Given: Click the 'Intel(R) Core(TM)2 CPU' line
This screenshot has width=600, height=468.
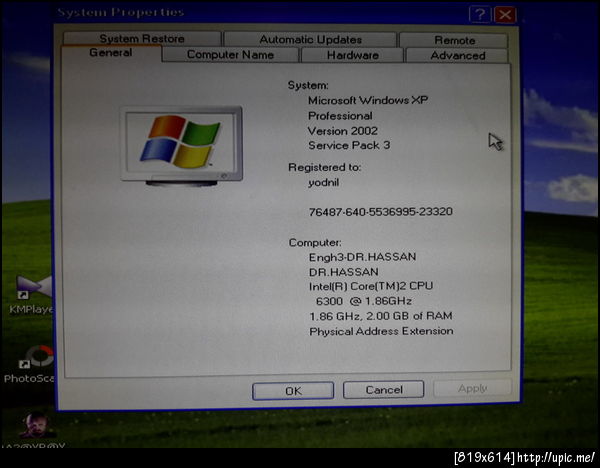Looking at the screenshot, I should point(371,286).
